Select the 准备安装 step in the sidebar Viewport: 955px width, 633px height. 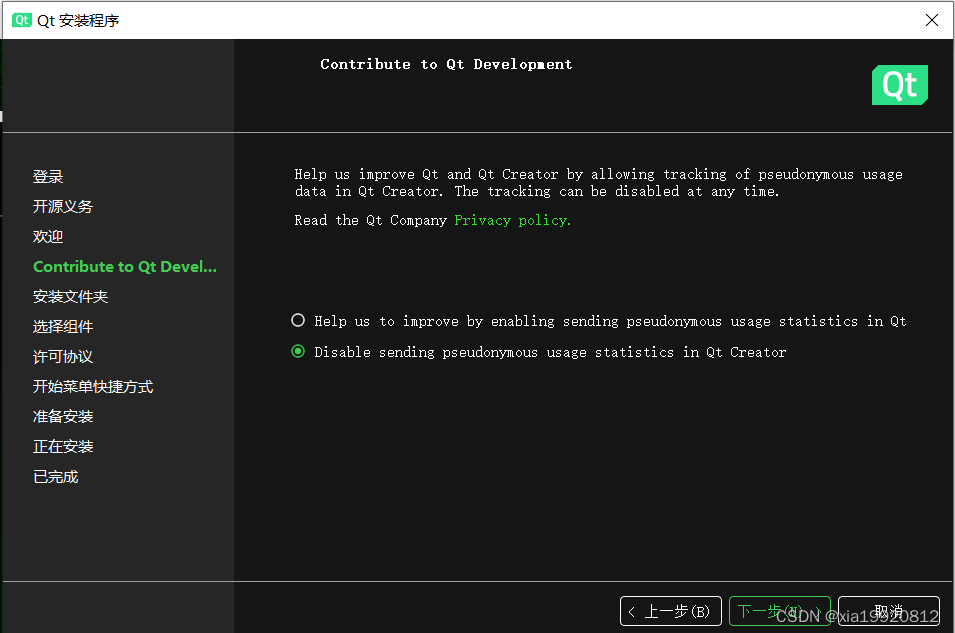point(63,417)
